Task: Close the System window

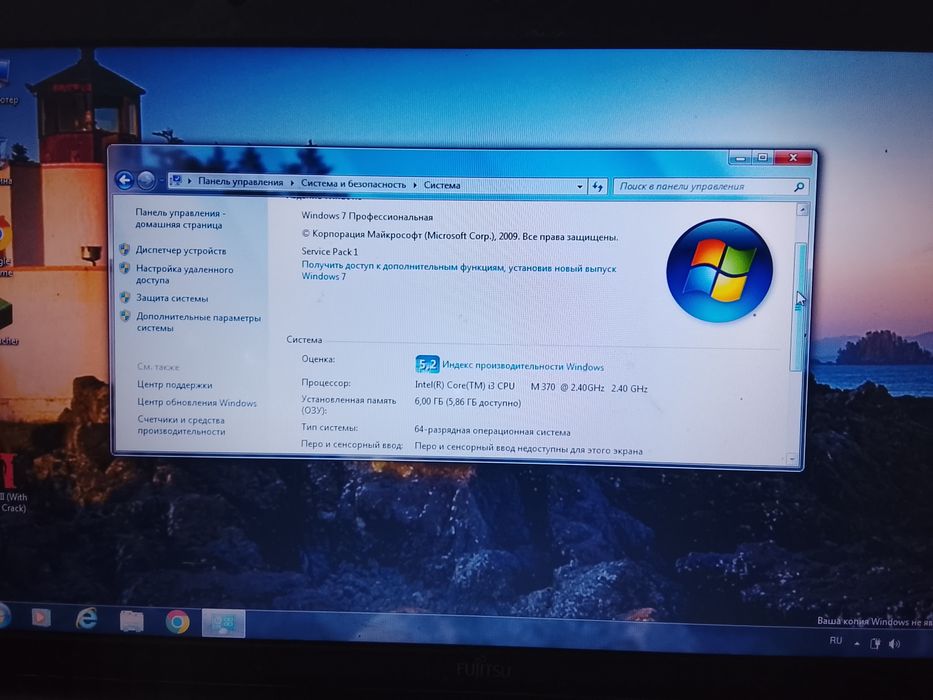Action: (793, 158)
